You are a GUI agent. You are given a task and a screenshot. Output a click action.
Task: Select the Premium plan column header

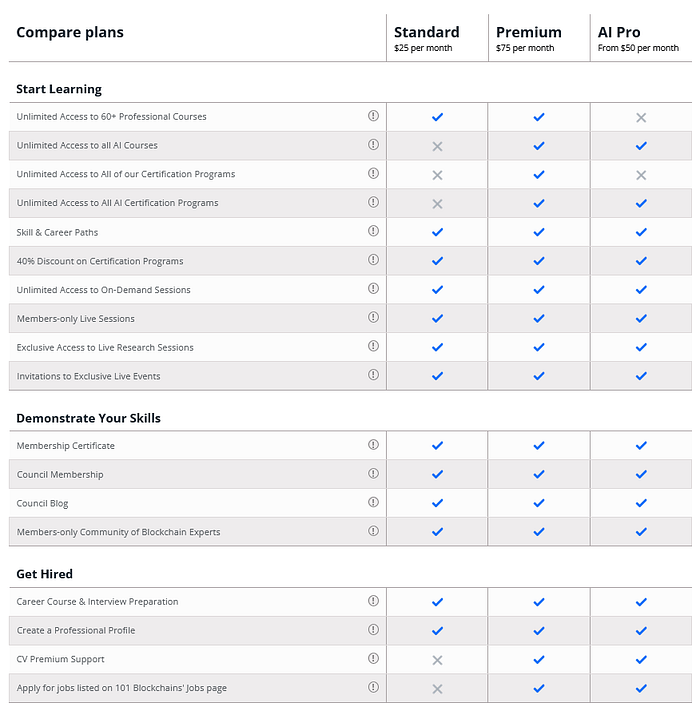[529, 32]
